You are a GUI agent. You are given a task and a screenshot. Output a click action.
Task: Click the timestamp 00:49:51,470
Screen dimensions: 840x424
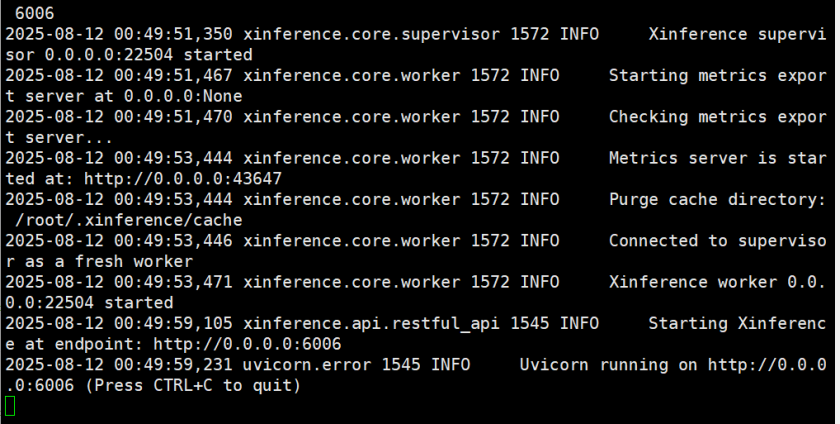(173, 117)
